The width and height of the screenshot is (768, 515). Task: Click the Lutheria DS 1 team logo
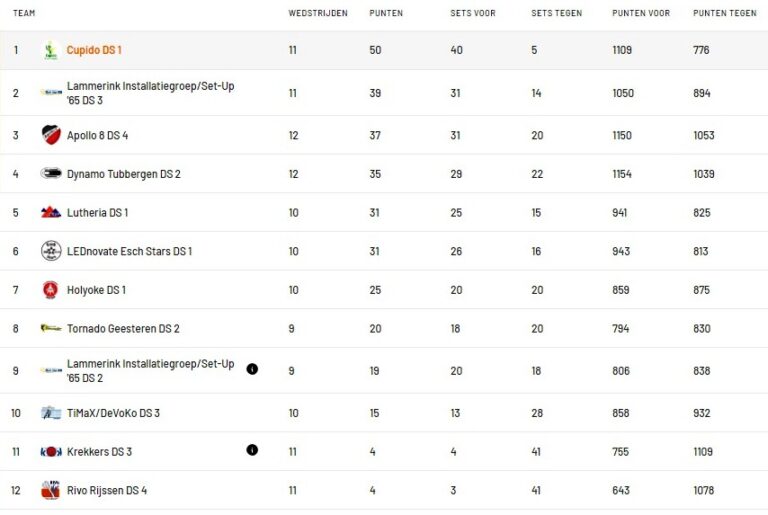(51, 213)
